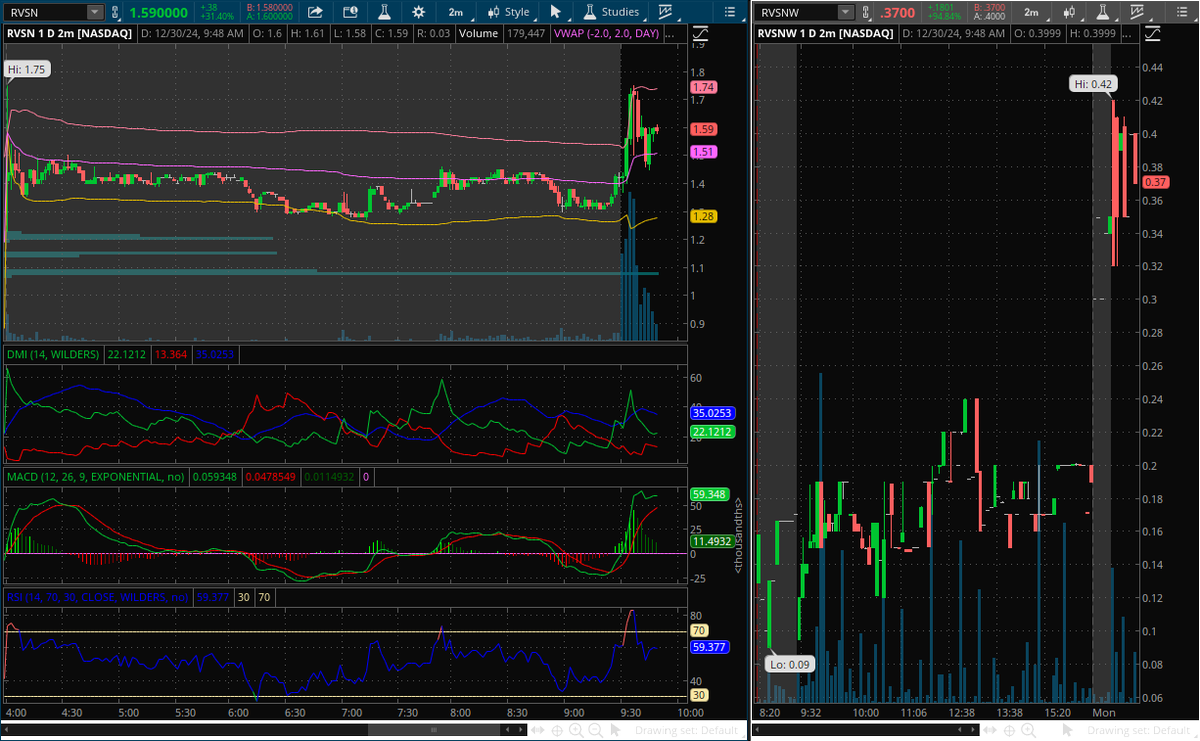Click the Volume study label in RVSN header
This screenshot has width=1200, height=741.
(479, 33)
